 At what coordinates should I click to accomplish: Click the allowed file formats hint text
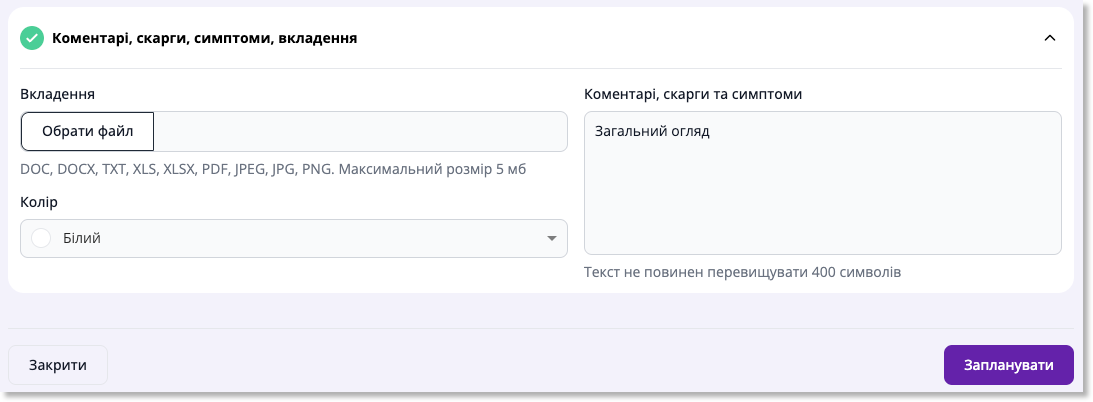click(273, 169)
